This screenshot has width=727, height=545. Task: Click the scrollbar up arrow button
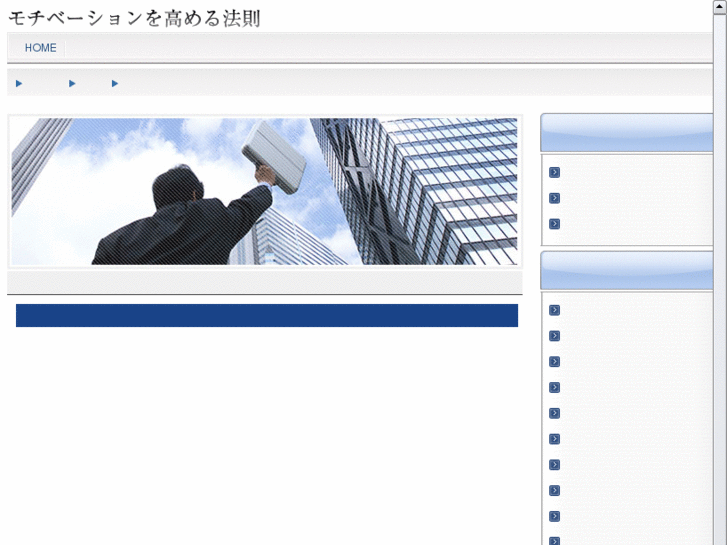tap(720, 6)
